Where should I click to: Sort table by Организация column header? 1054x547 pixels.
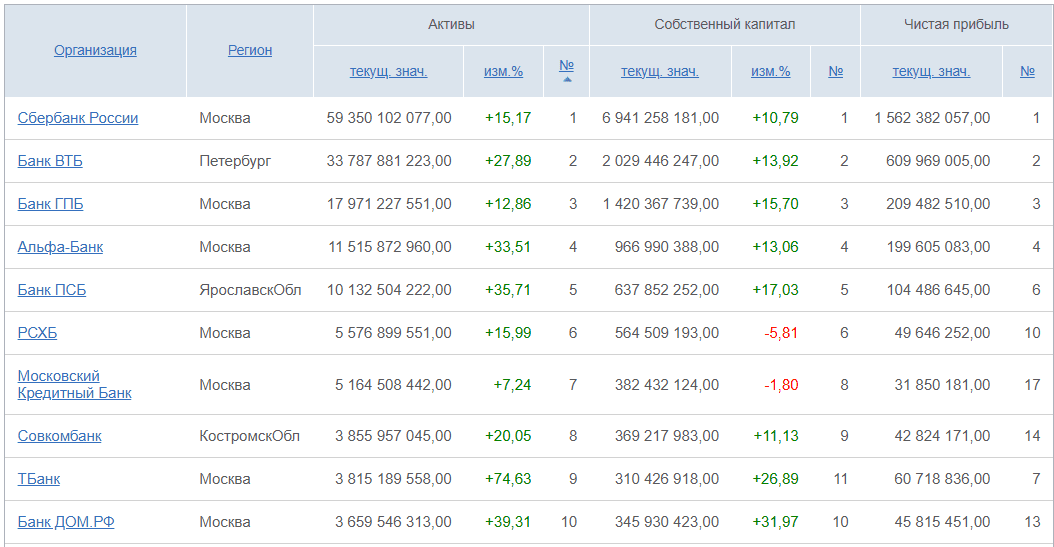[x=95, y=50]
